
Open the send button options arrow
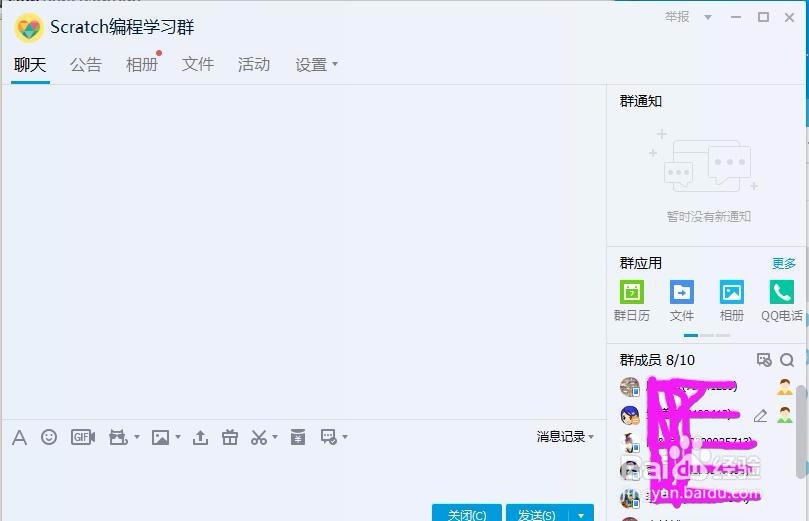581,514
